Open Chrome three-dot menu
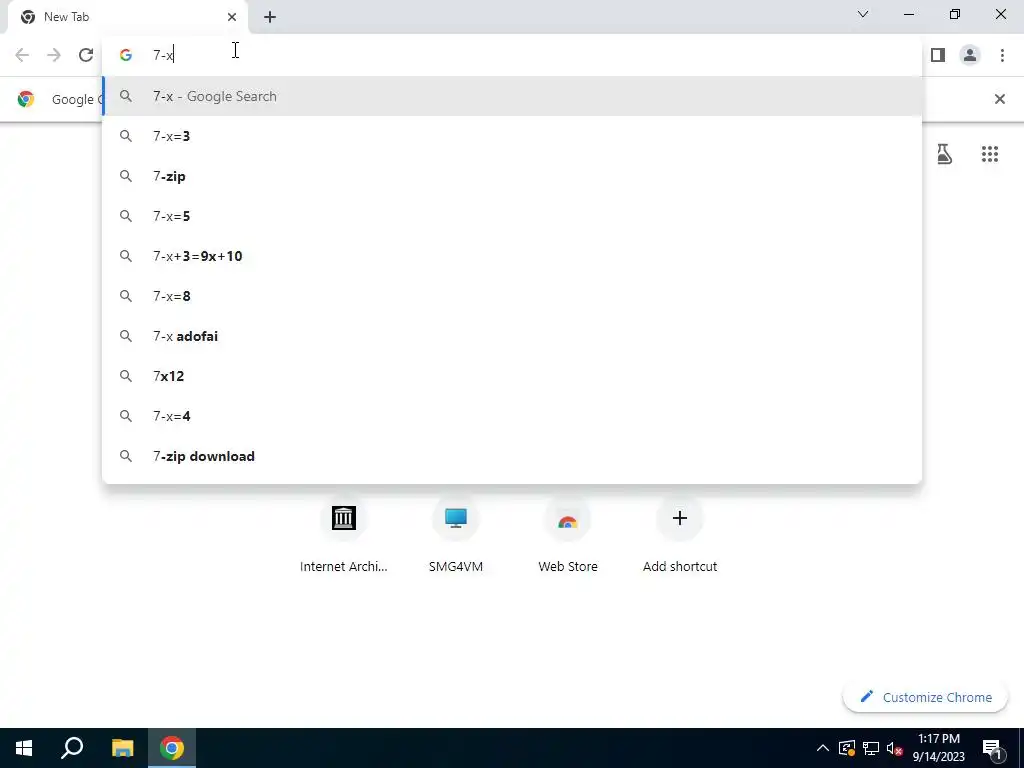Viewport: 1024px width, 768px height. click(x=1002, y=55)
